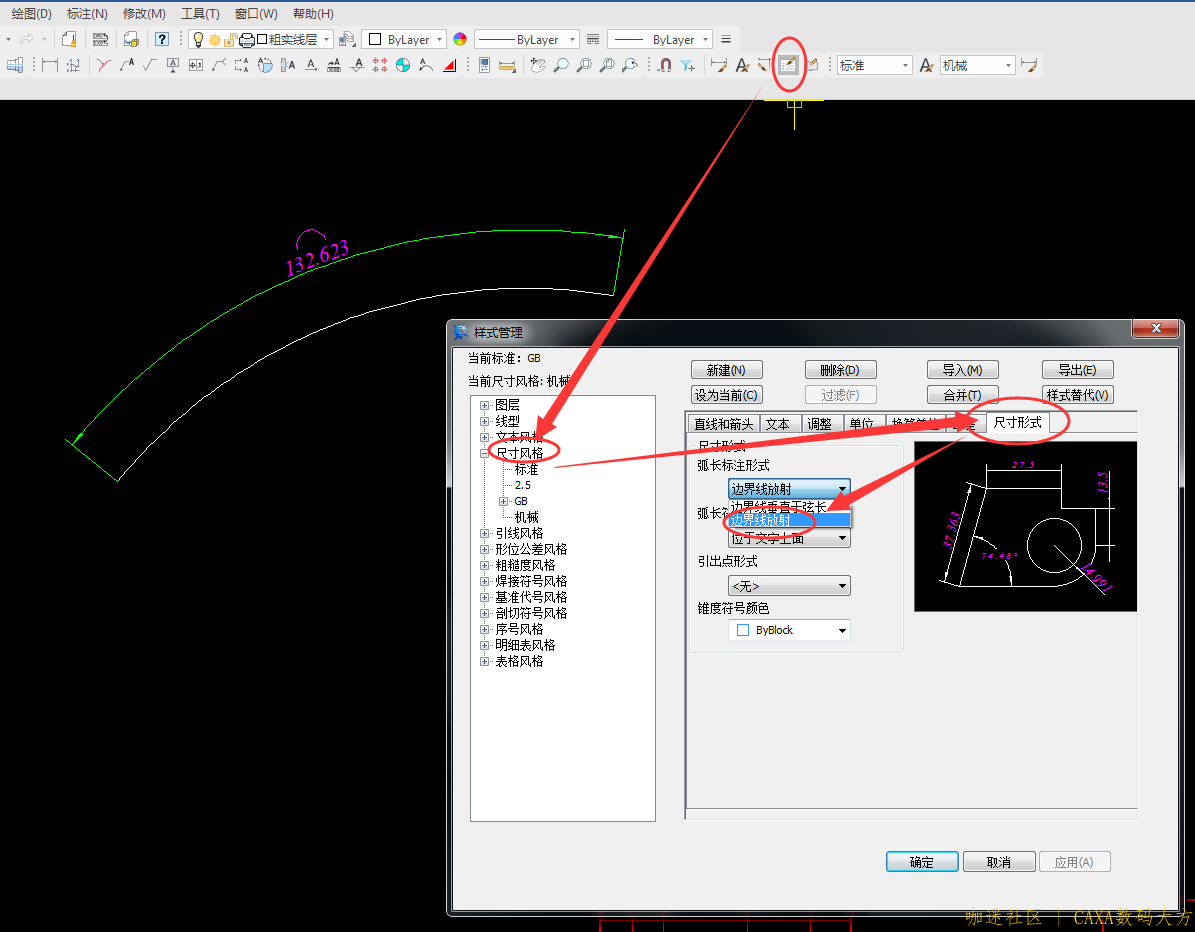1195x932 pixels.
Task: Click the style management icon circled in red
Action: [788, 66]
